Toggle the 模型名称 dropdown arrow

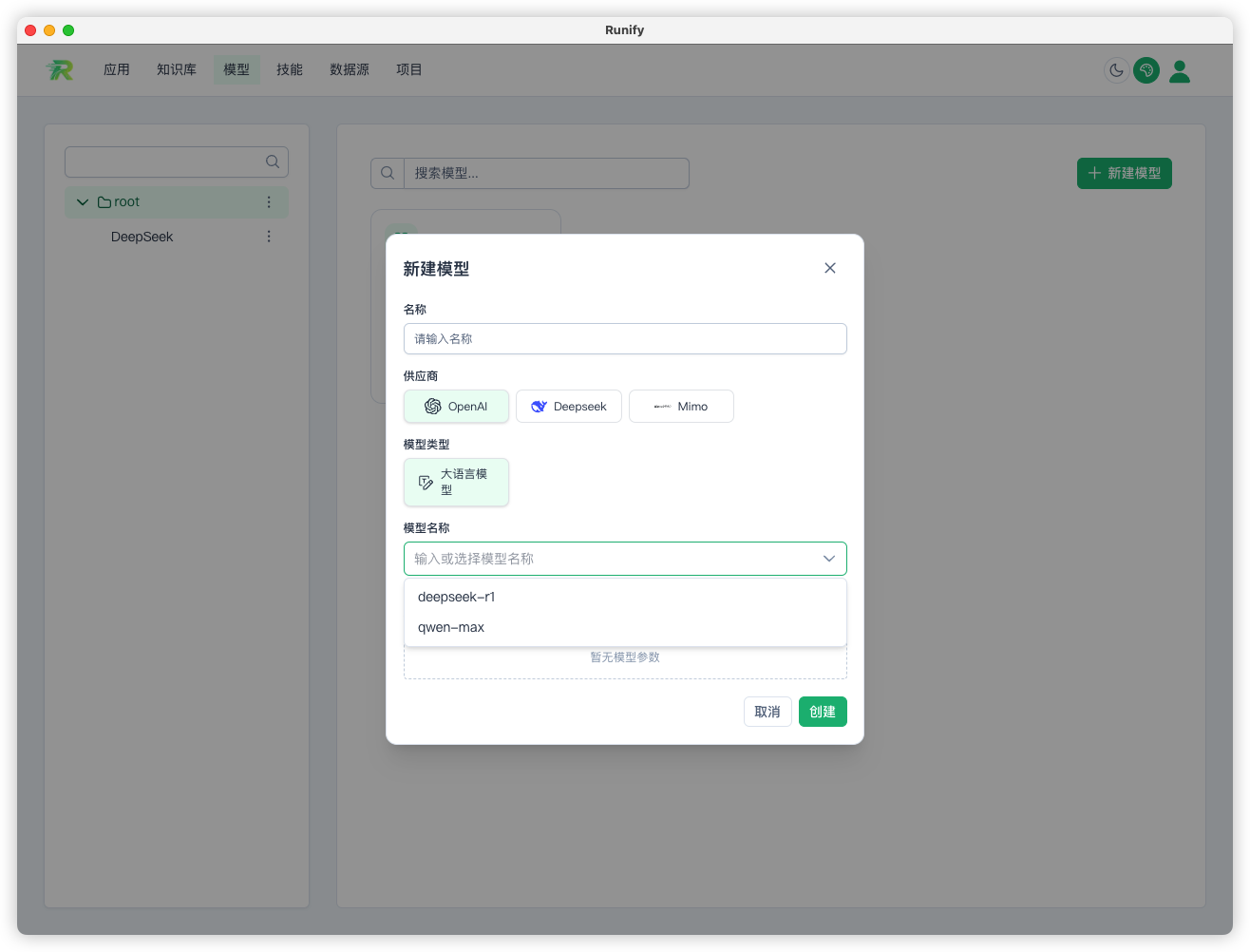pyautogui.click(x=829, y=559)
